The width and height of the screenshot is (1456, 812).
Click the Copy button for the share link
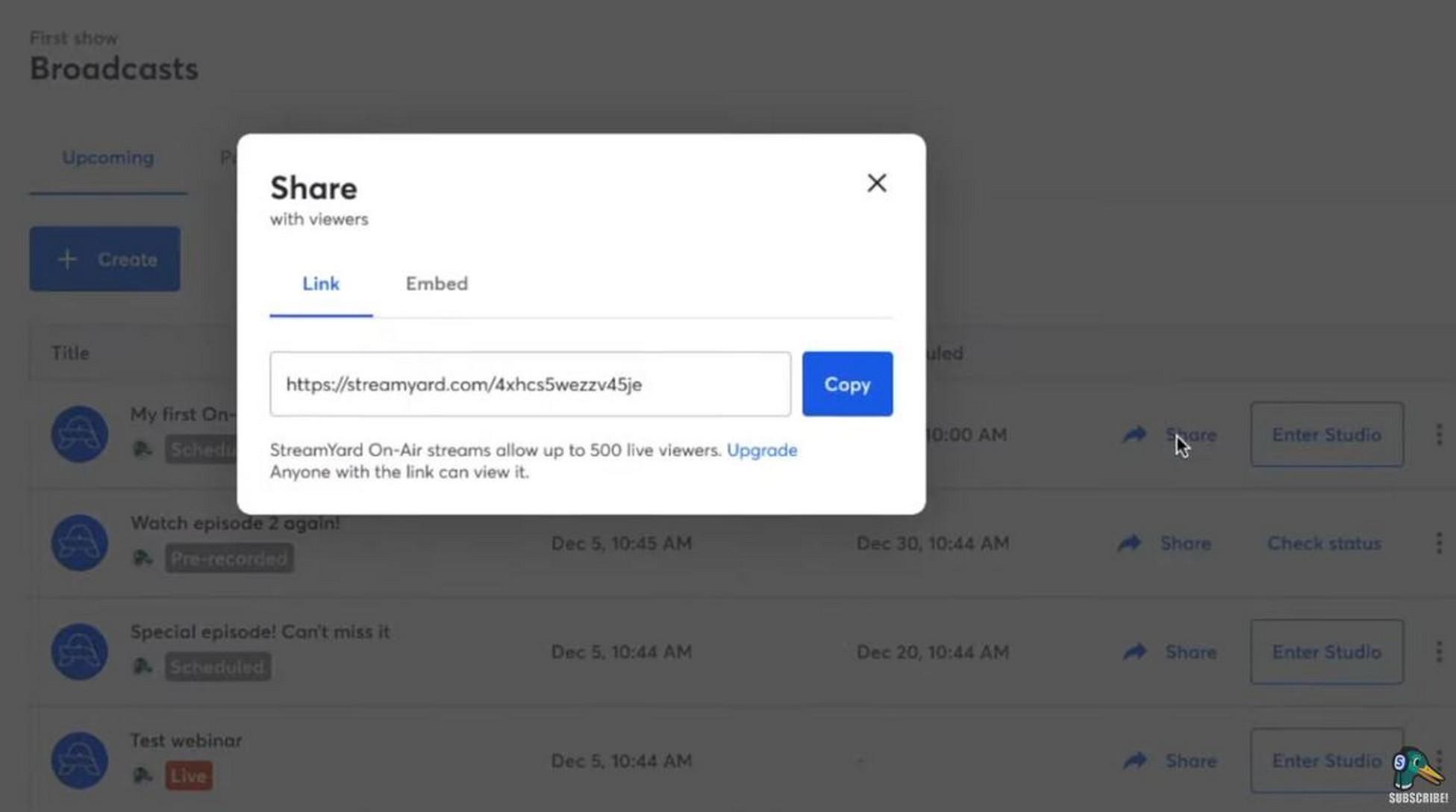(x=847, y=384)
